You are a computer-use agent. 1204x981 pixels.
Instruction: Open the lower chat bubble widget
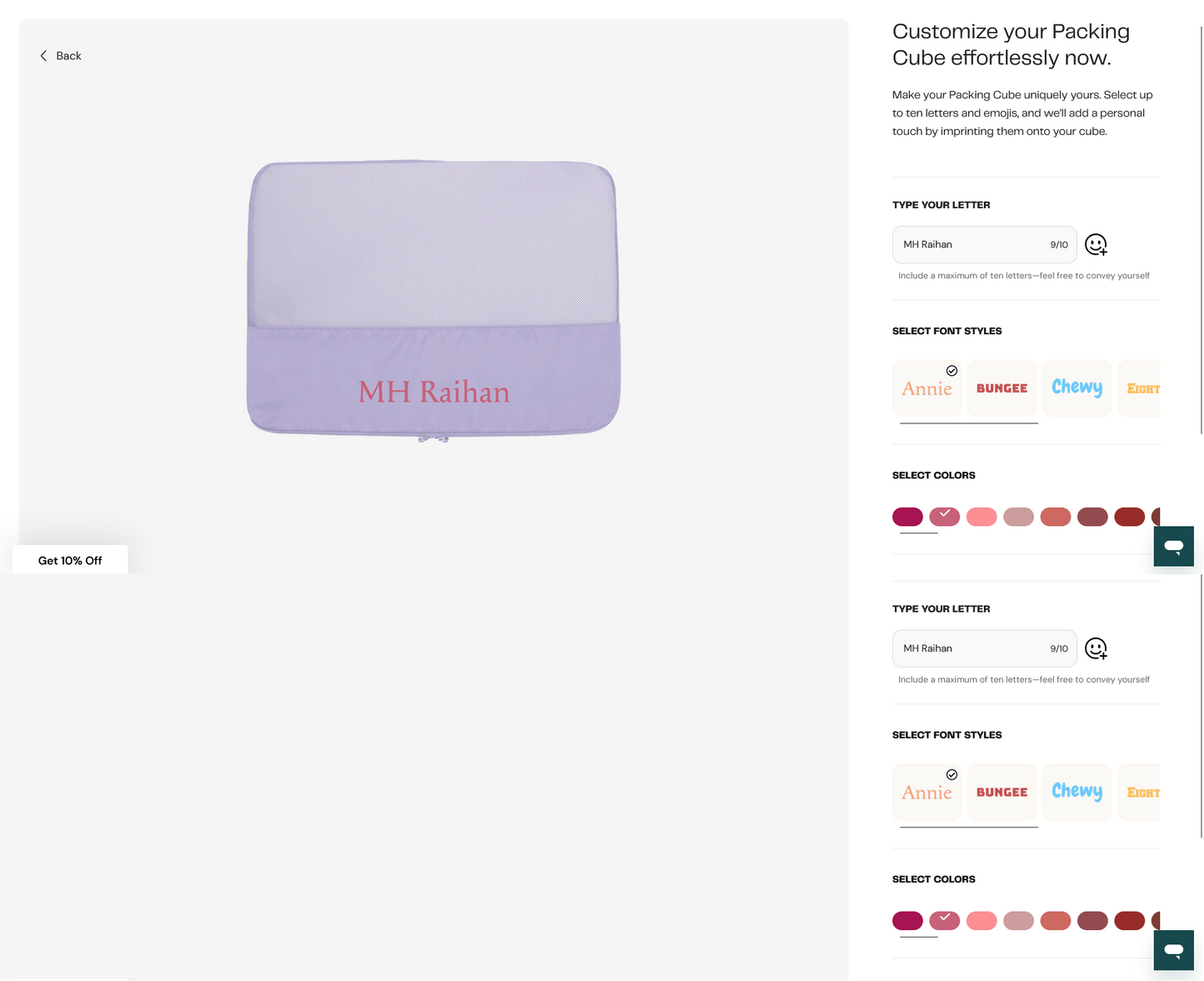pyautogui.click(x=1173, y=950)
